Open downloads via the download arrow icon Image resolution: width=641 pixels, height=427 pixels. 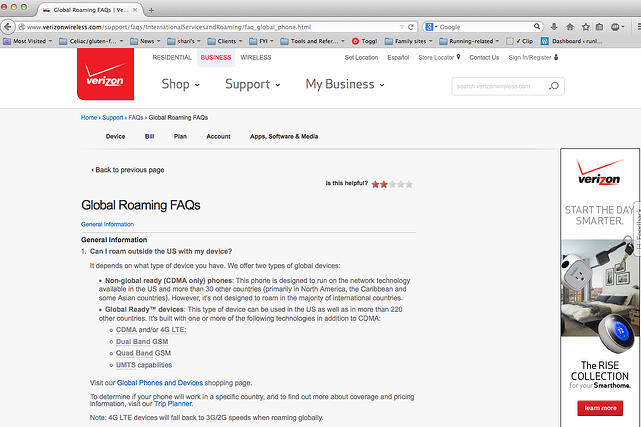click(x=554, y=27)
